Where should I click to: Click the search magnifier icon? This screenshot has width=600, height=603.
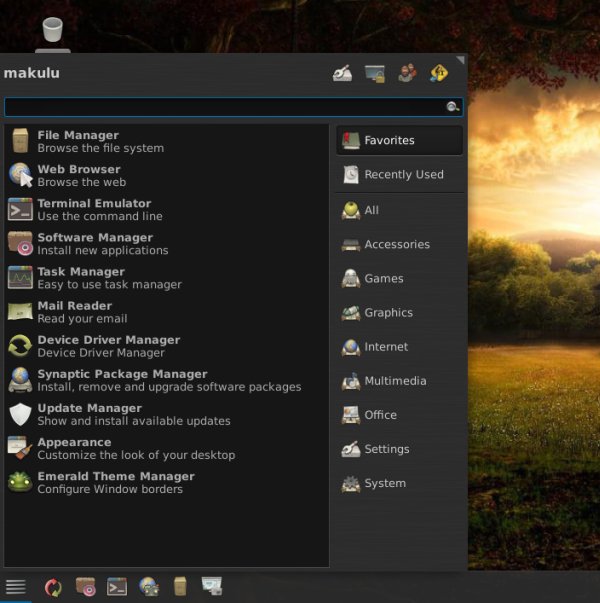[452, 107]
